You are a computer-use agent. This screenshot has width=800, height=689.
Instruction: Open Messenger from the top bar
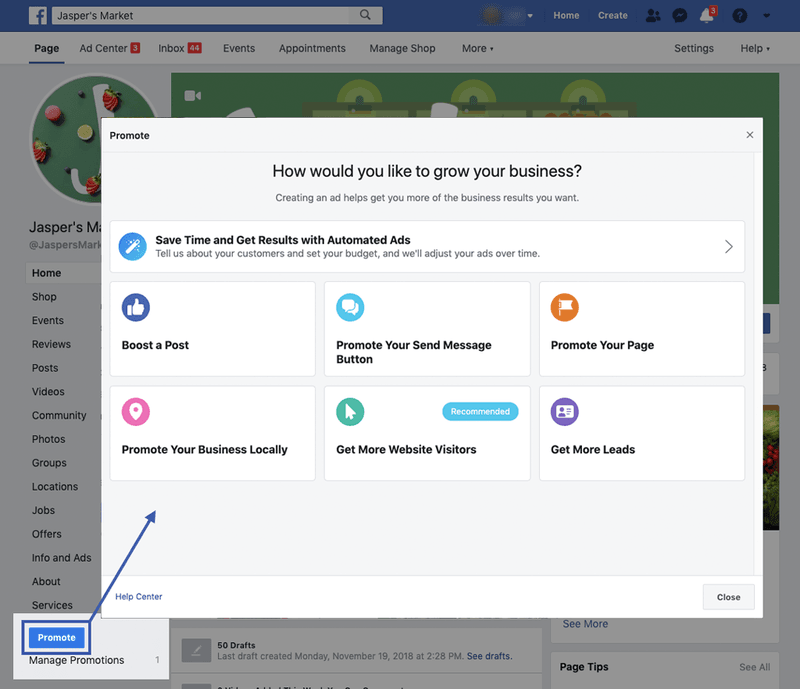point(680,16)
